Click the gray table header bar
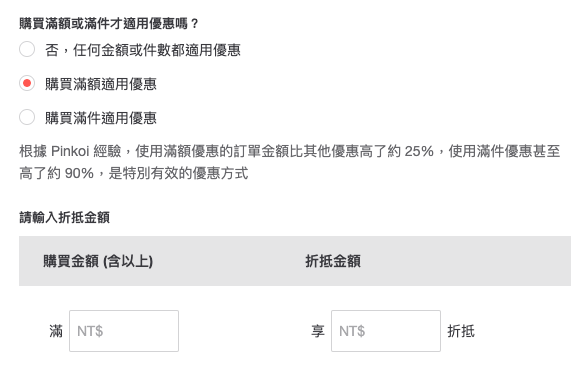Image resolution: width=586 pixels, height=379 pixels. point(295,261)
